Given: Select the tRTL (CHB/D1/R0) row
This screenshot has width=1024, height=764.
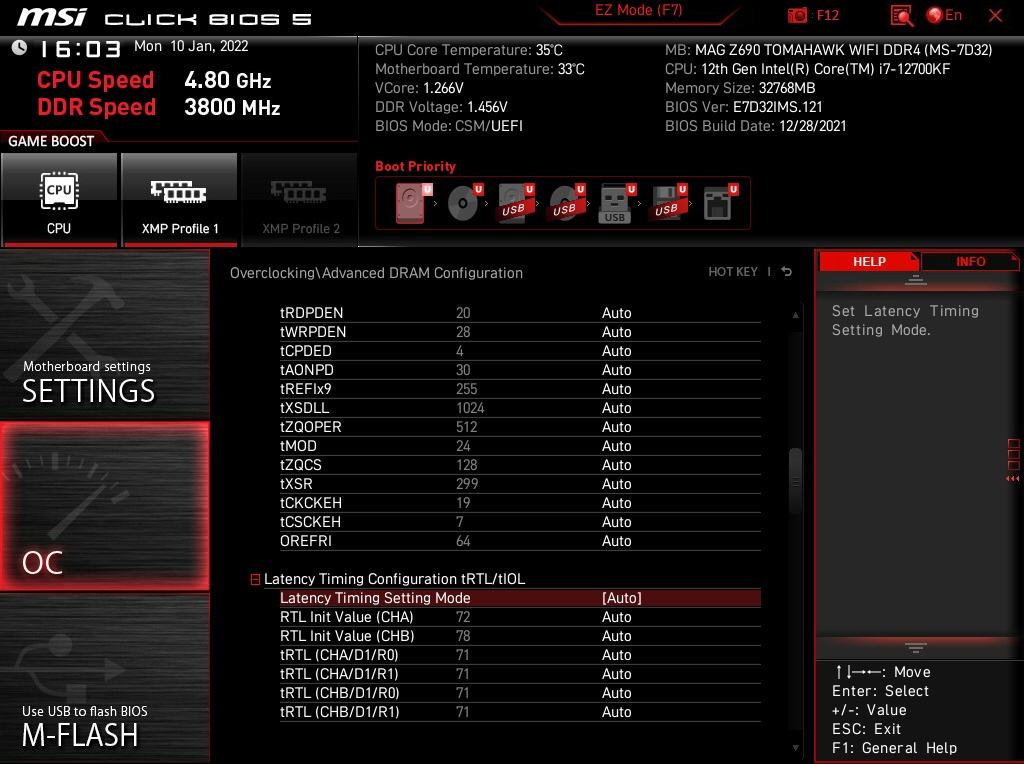Looking at the screenshot, I should (520, 693).
